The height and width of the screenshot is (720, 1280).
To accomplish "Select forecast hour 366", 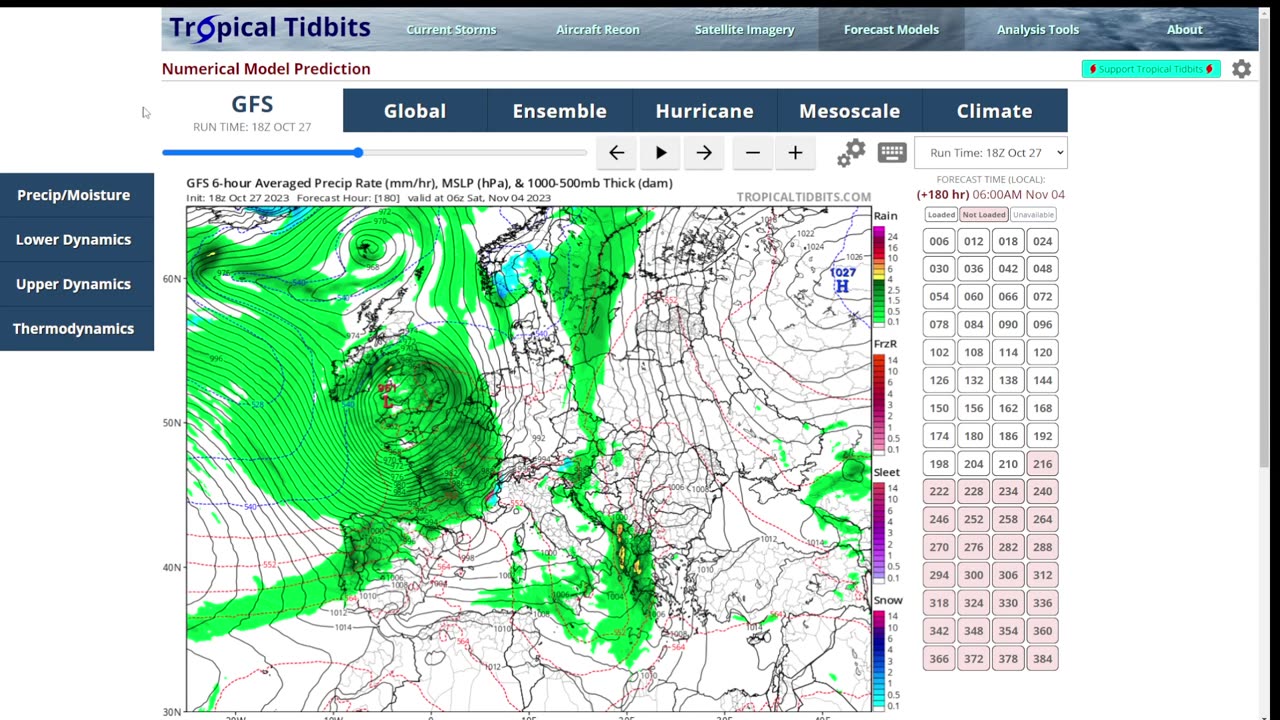I will tap(939, 659).
